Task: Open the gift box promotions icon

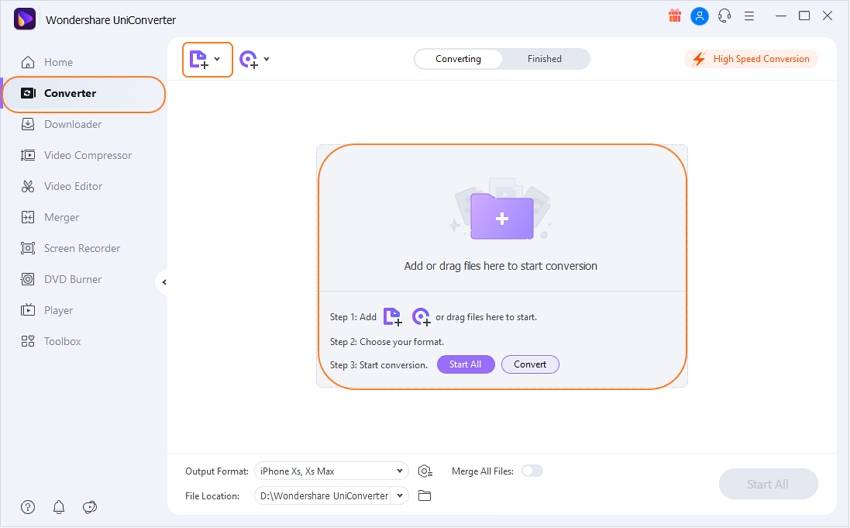Action: point(674,16)
